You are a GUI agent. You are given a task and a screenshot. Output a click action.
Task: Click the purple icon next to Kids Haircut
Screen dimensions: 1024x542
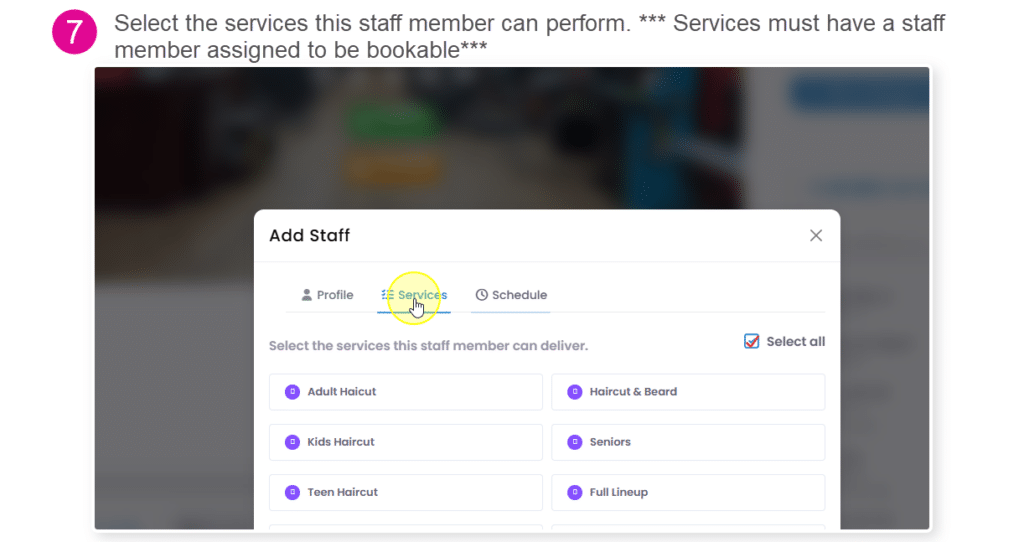[x=293, y=442]
